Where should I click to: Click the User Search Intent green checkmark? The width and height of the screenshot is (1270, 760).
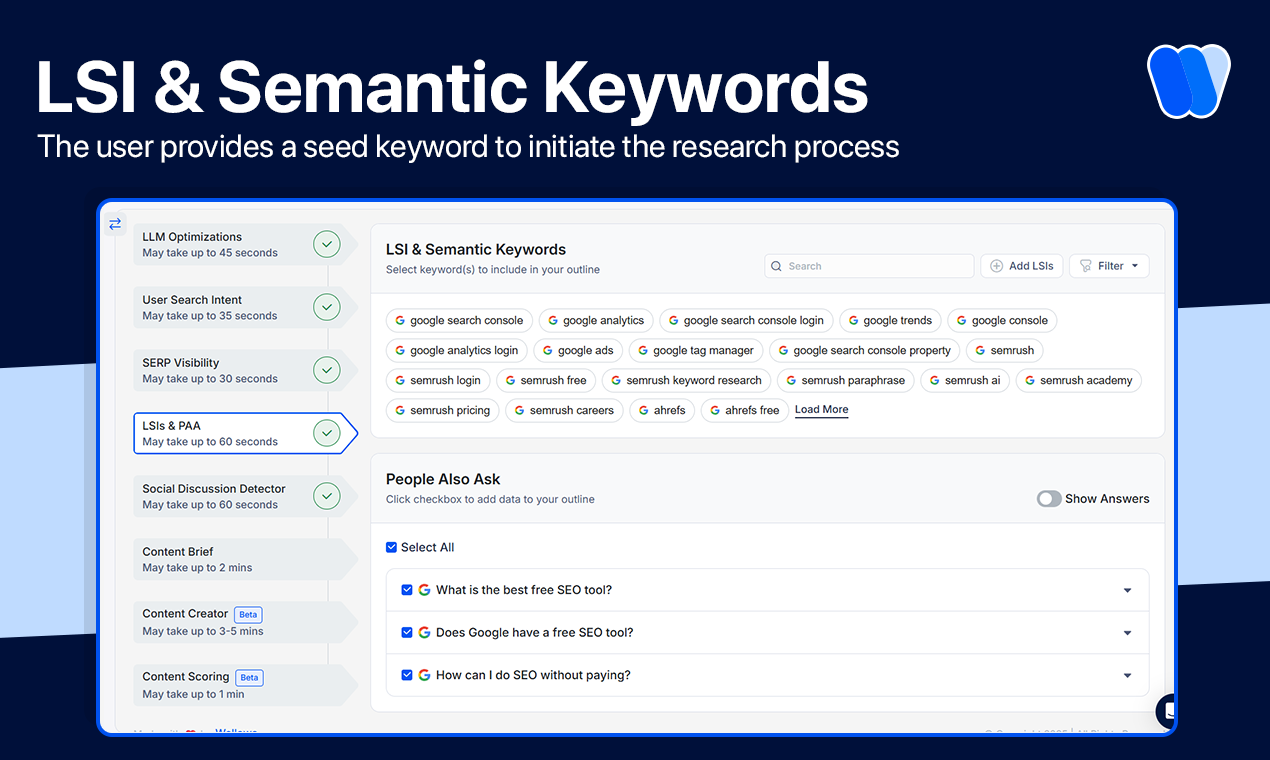click(326, 307)
